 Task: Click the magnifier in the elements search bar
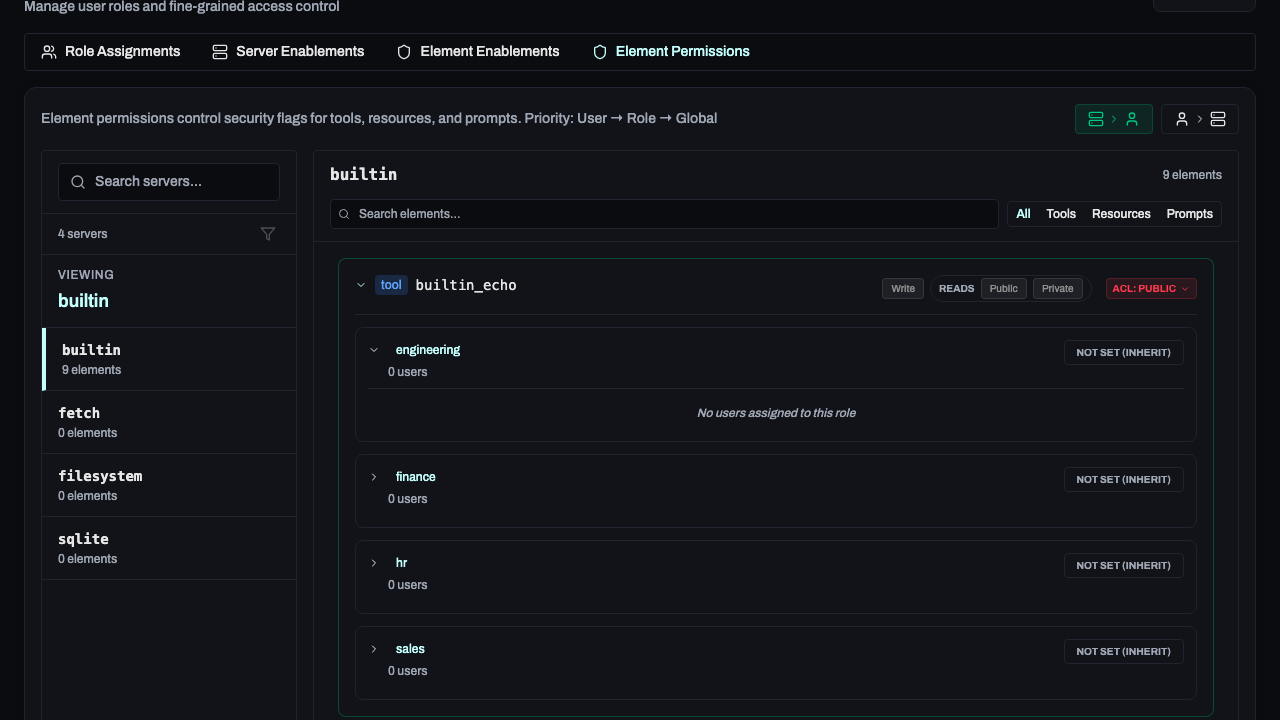pos(344,213)
